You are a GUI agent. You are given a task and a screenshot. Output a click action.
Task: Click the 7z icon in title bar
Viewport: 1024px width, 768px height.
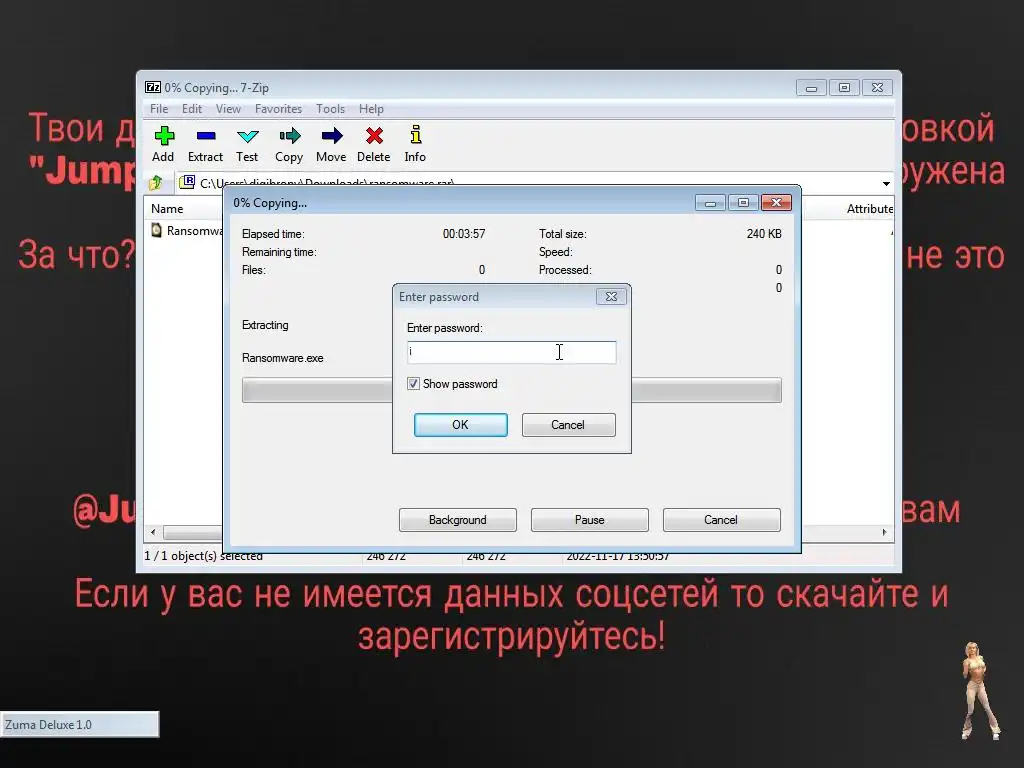click(153, 87)
